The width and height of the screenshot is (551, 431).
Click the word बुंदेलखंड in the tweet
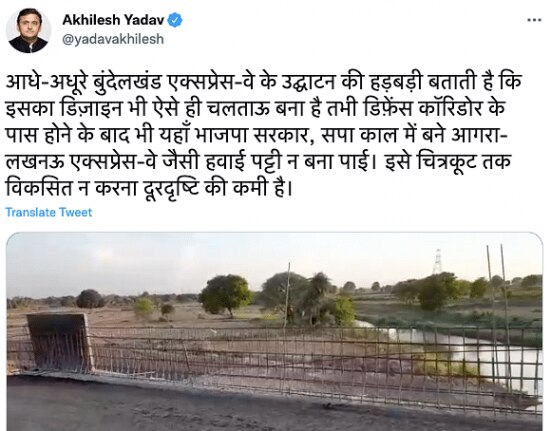(x=128, y=82)
